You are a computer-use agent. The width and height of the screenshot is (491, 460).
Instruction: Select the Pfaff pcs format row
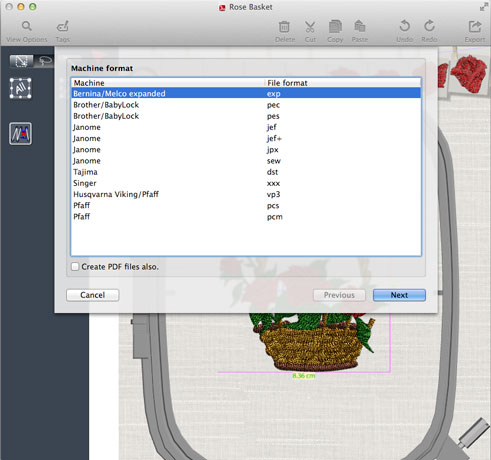[x=246, y=205]
